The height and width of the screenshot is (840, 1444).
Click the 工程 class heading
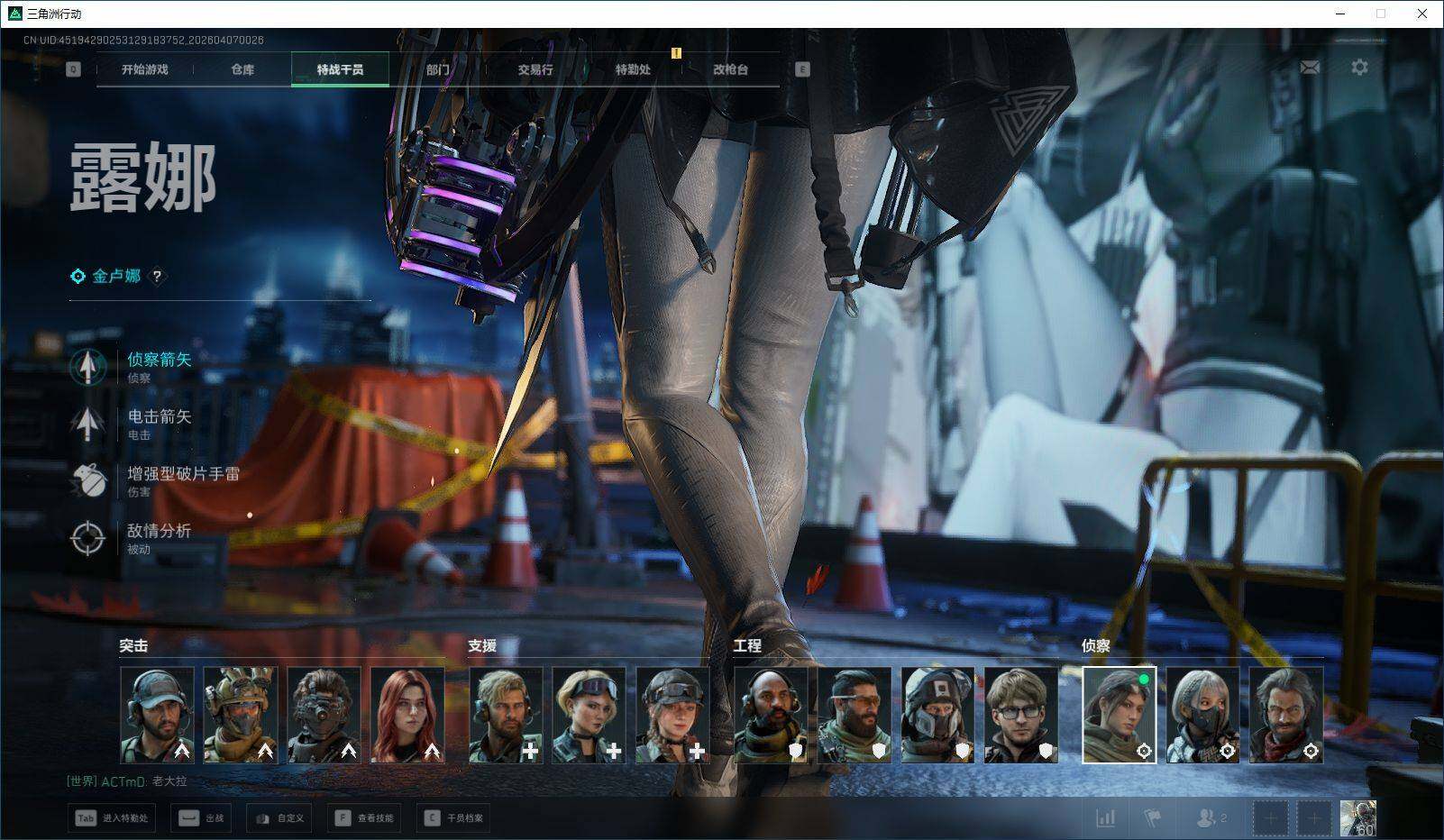(747, 645)
